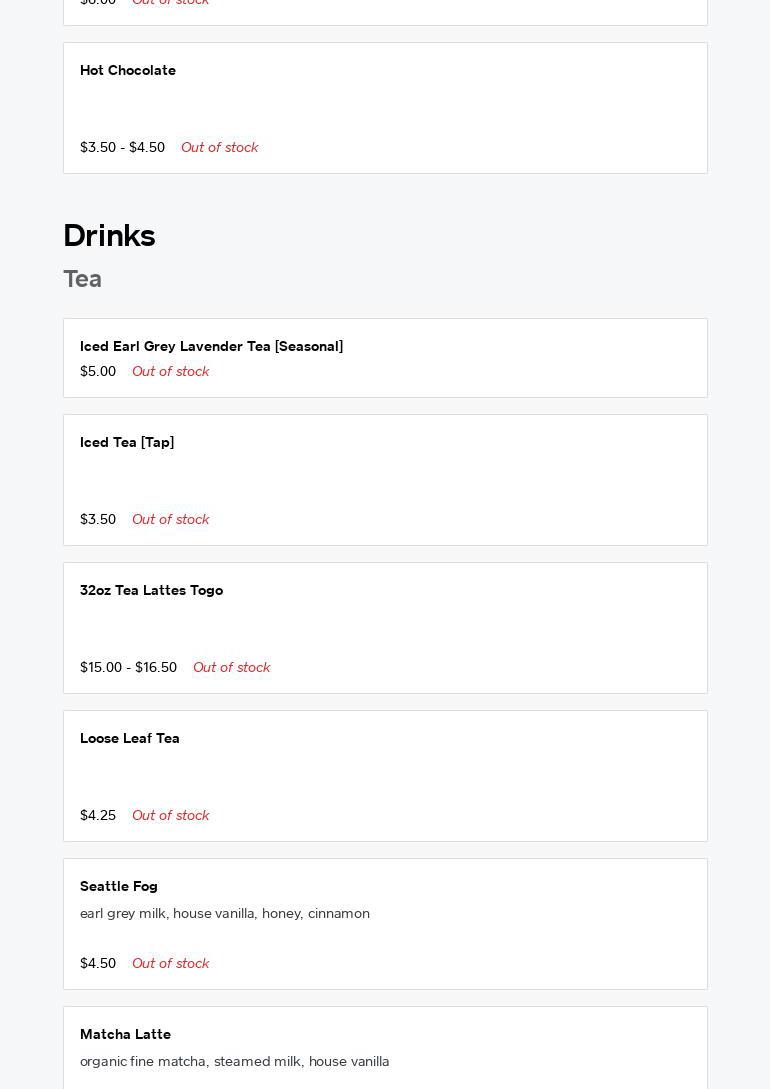Click Hot Chocolate's $3.50 - $4.50 price range
This screenshot has height=1089, width=770.
click(122, 148)
